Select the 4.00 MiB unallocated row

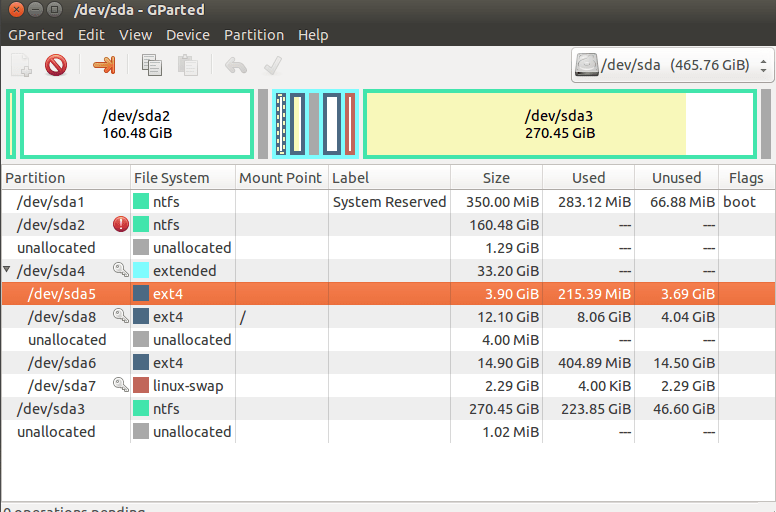(388, 339)
